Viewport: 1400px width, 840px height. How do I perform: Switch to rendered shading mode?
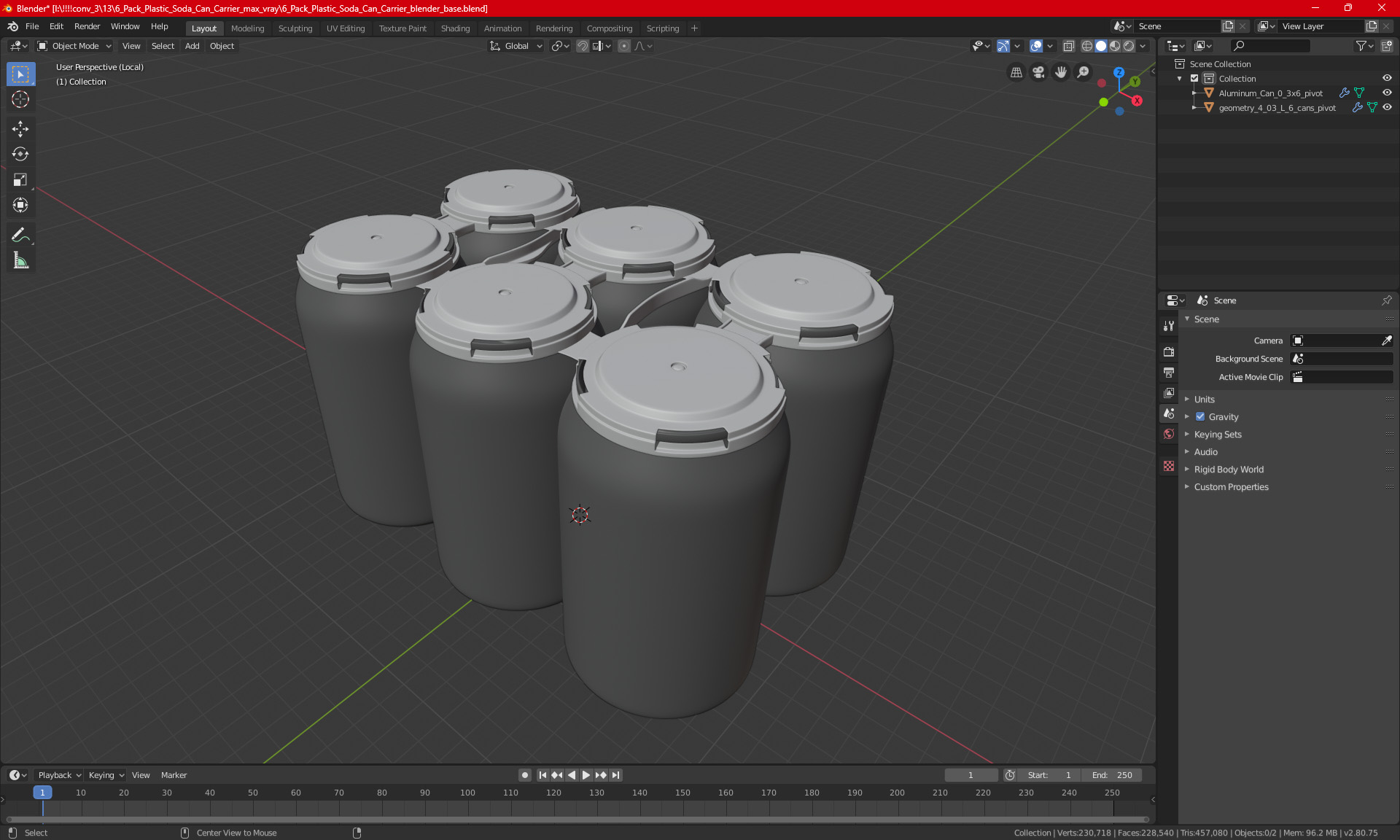pos(1129,46)
